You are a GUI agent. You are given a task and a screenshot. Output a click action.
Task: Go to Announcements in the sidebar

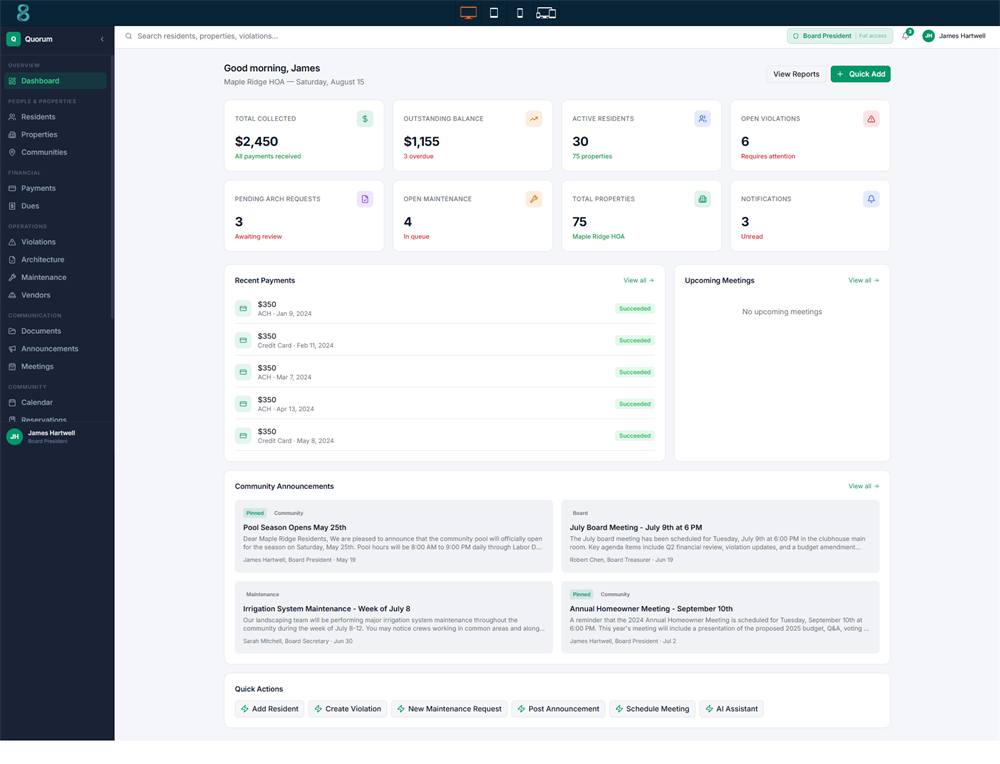[55, 349]
